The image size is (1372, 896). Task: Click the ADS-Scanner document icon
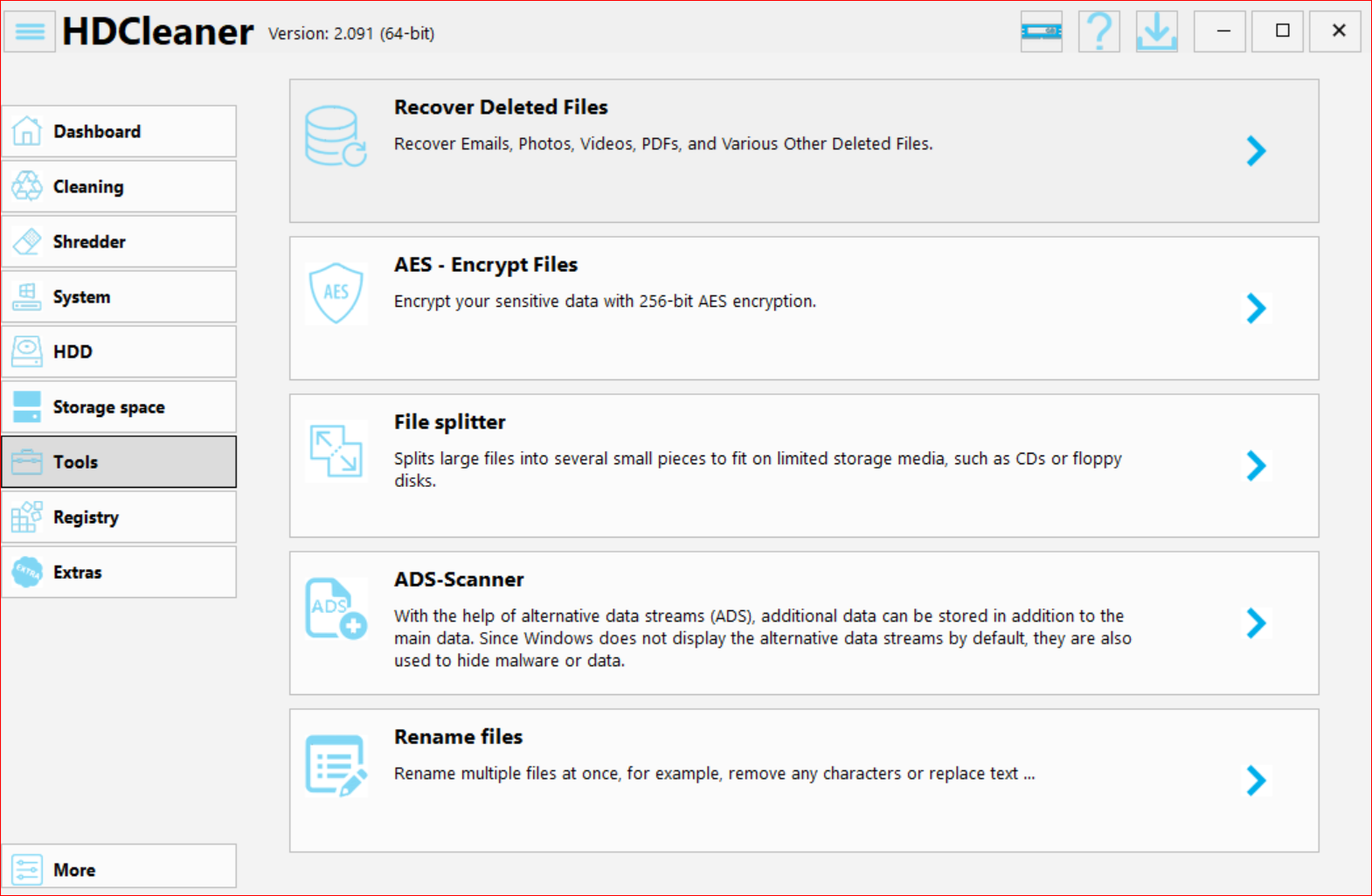[x=336, y=608]
